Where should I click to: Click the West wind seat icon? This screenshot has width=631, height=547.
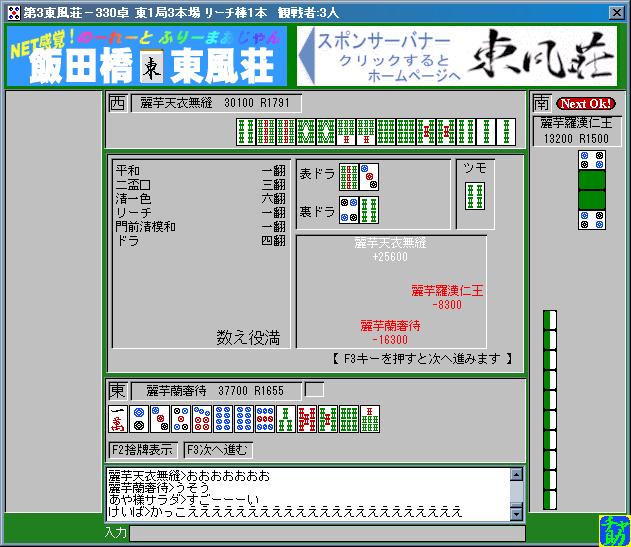pyautogui.click(x=117, y=103)
